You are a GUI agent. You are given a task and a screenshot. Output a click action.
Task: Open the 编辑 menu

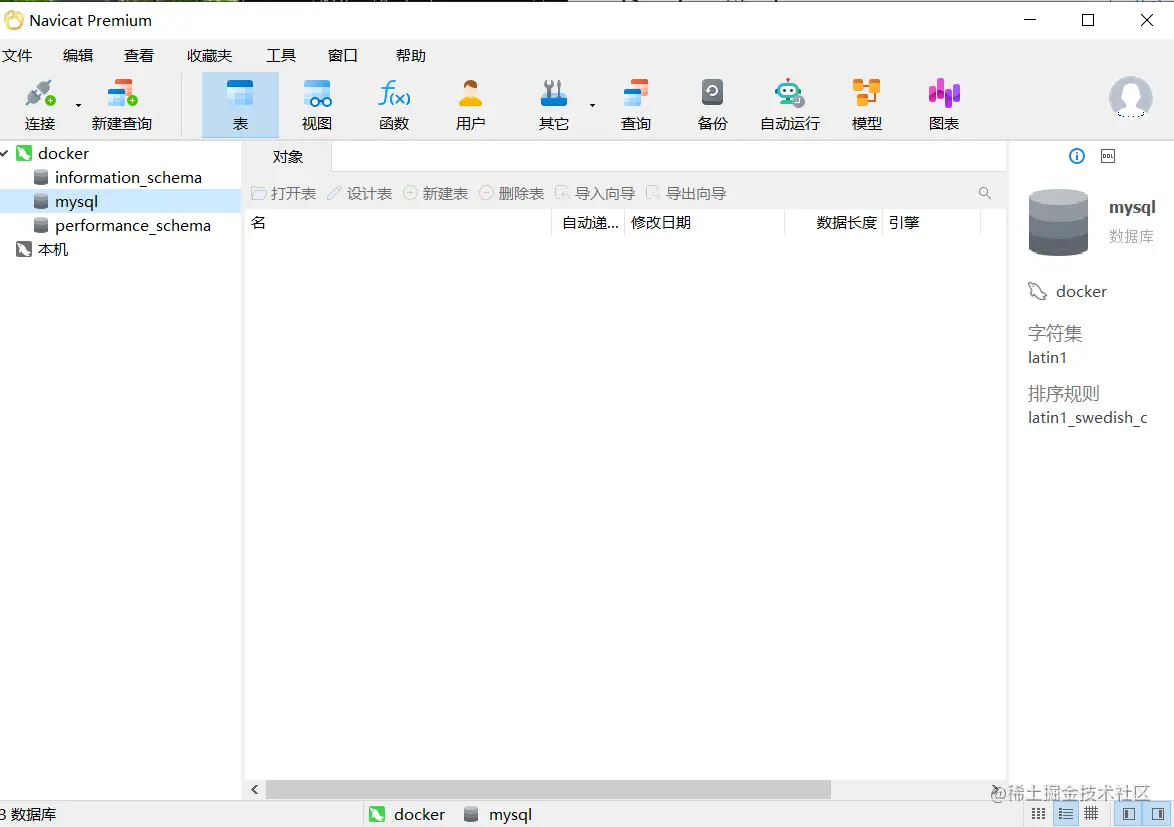click(78, 55)
